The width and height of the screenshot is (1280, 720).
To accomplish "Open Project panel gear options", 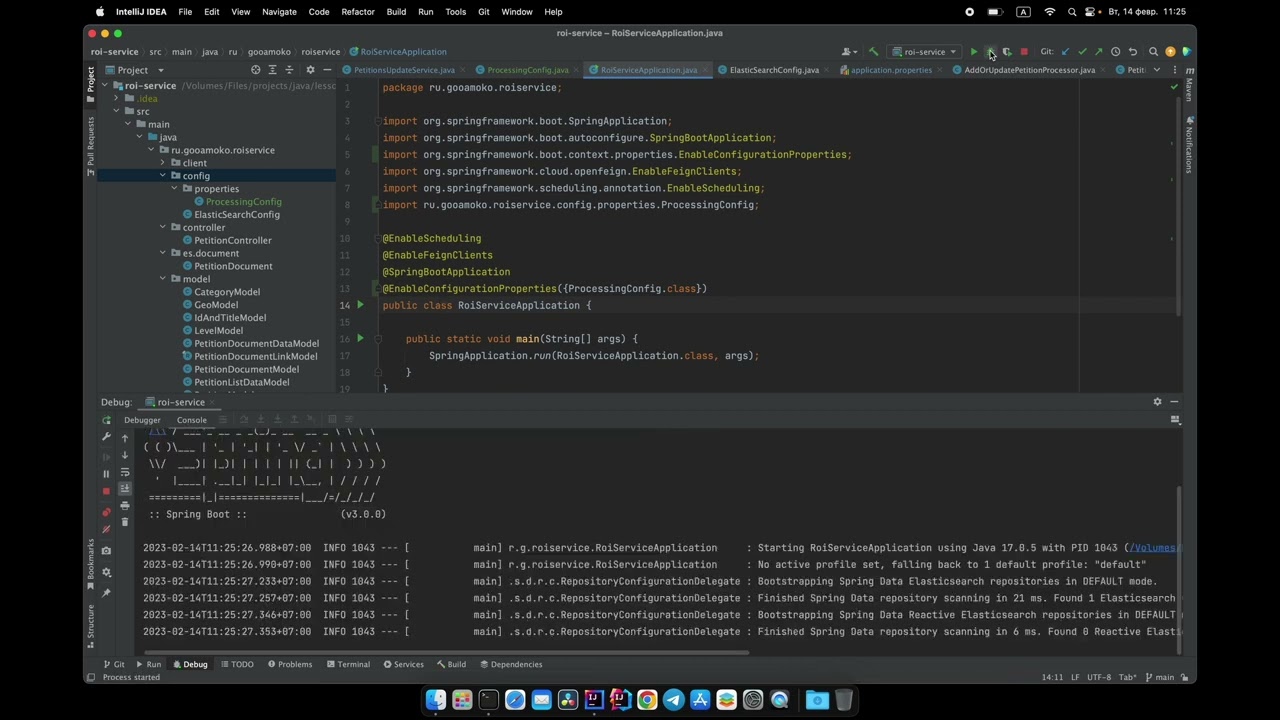I will 310,70.
